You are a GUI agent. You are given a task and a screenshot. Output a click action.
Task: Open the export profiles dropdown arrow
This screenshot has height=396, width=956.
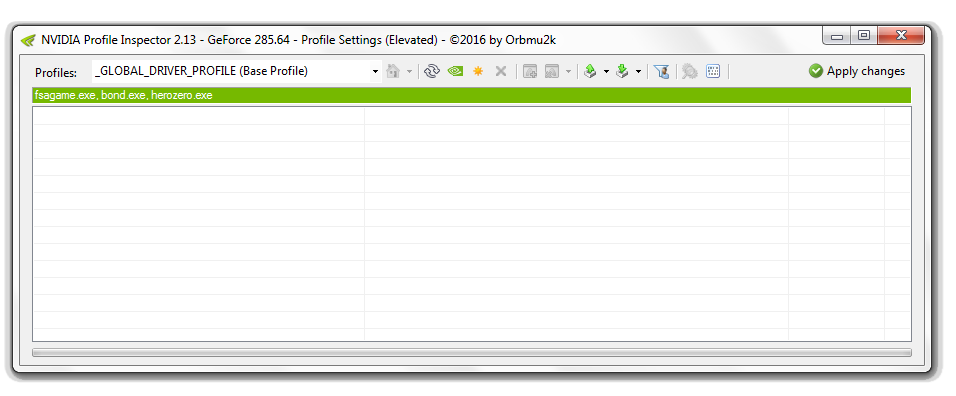[606, 72]
